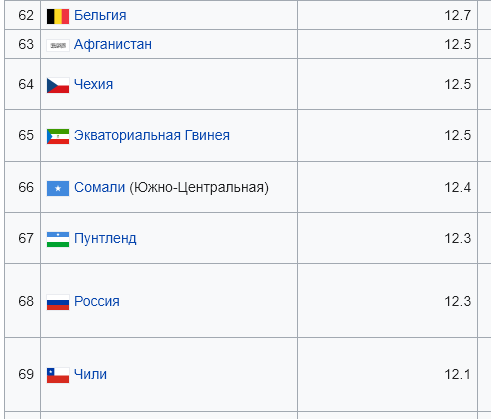Select the 12.7 value cell for Belgium
The width and height of the screenshot is (491, 419).
pyautogui.click(x=387, y=15)
